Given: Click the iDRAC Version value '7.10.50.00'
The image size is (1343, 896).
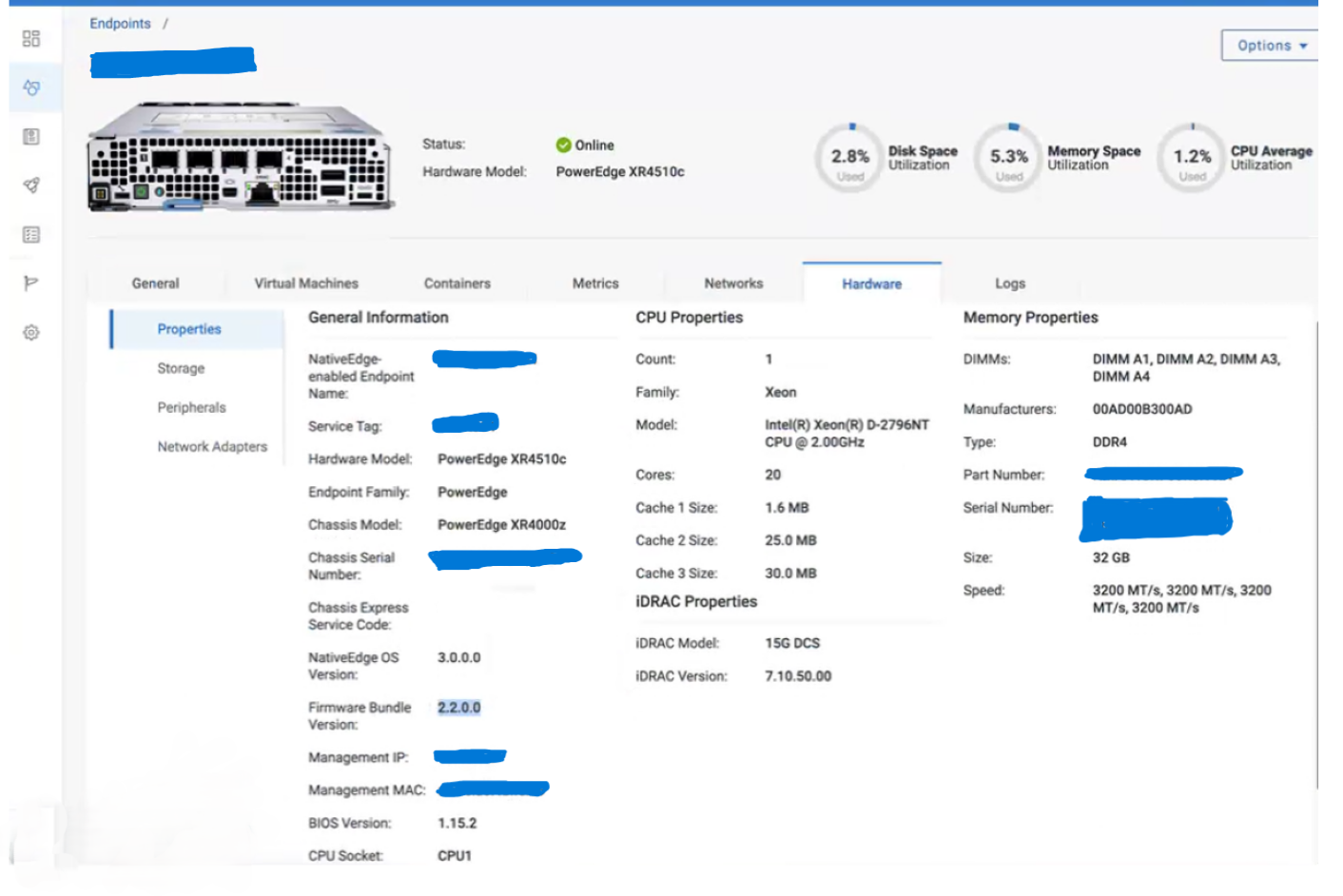Looking at the screenshot, I should point(798,676).
